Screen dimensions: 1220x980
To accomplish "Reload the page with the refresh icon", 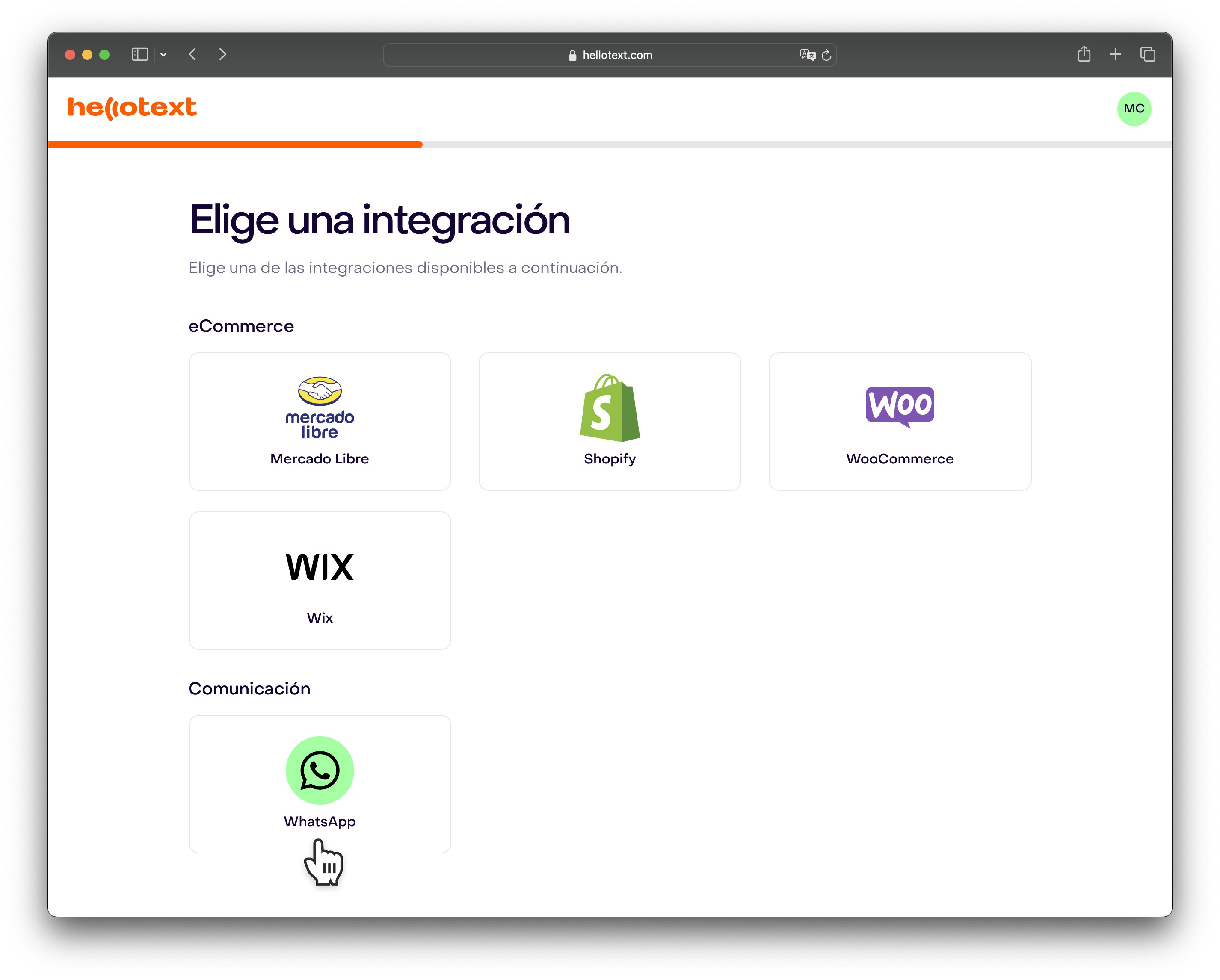I will point(826,55).
